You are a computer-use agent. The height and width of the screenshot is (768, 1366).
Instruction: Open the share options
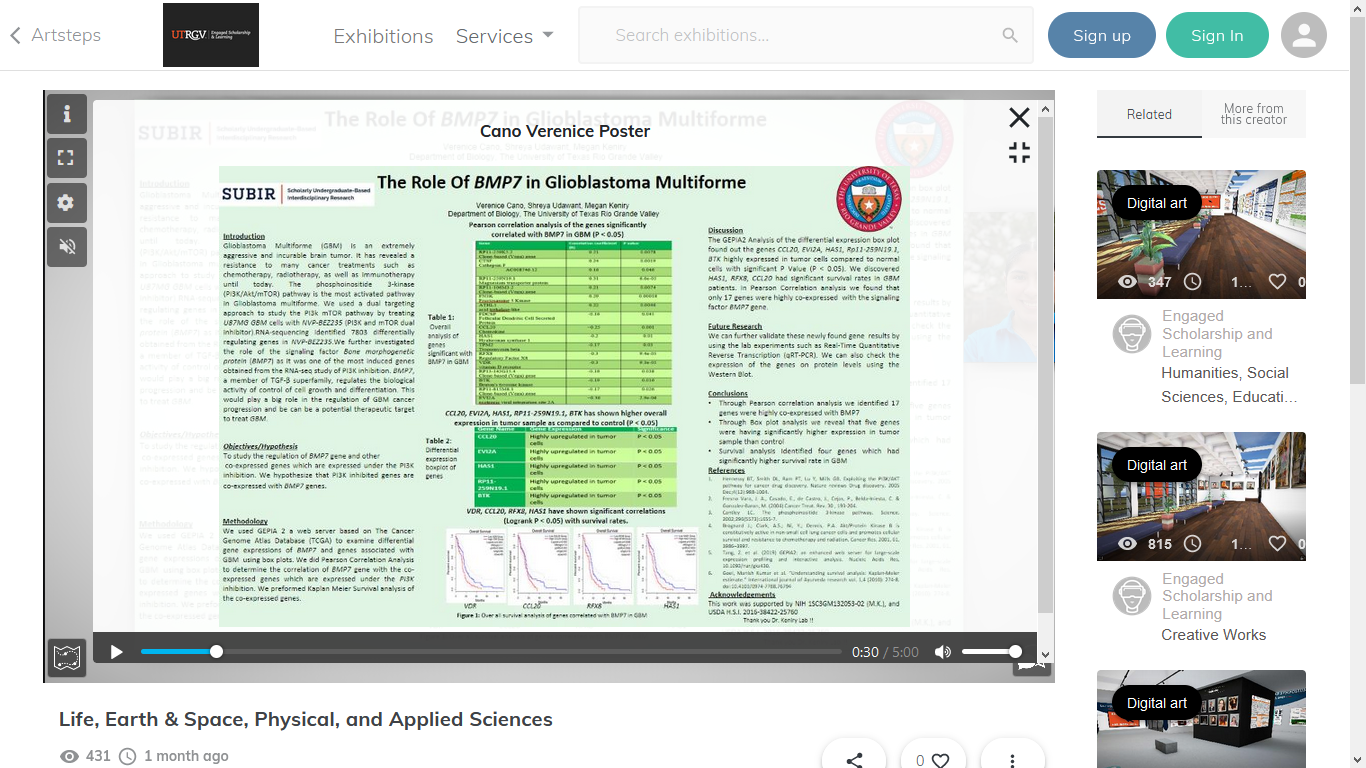853,758
